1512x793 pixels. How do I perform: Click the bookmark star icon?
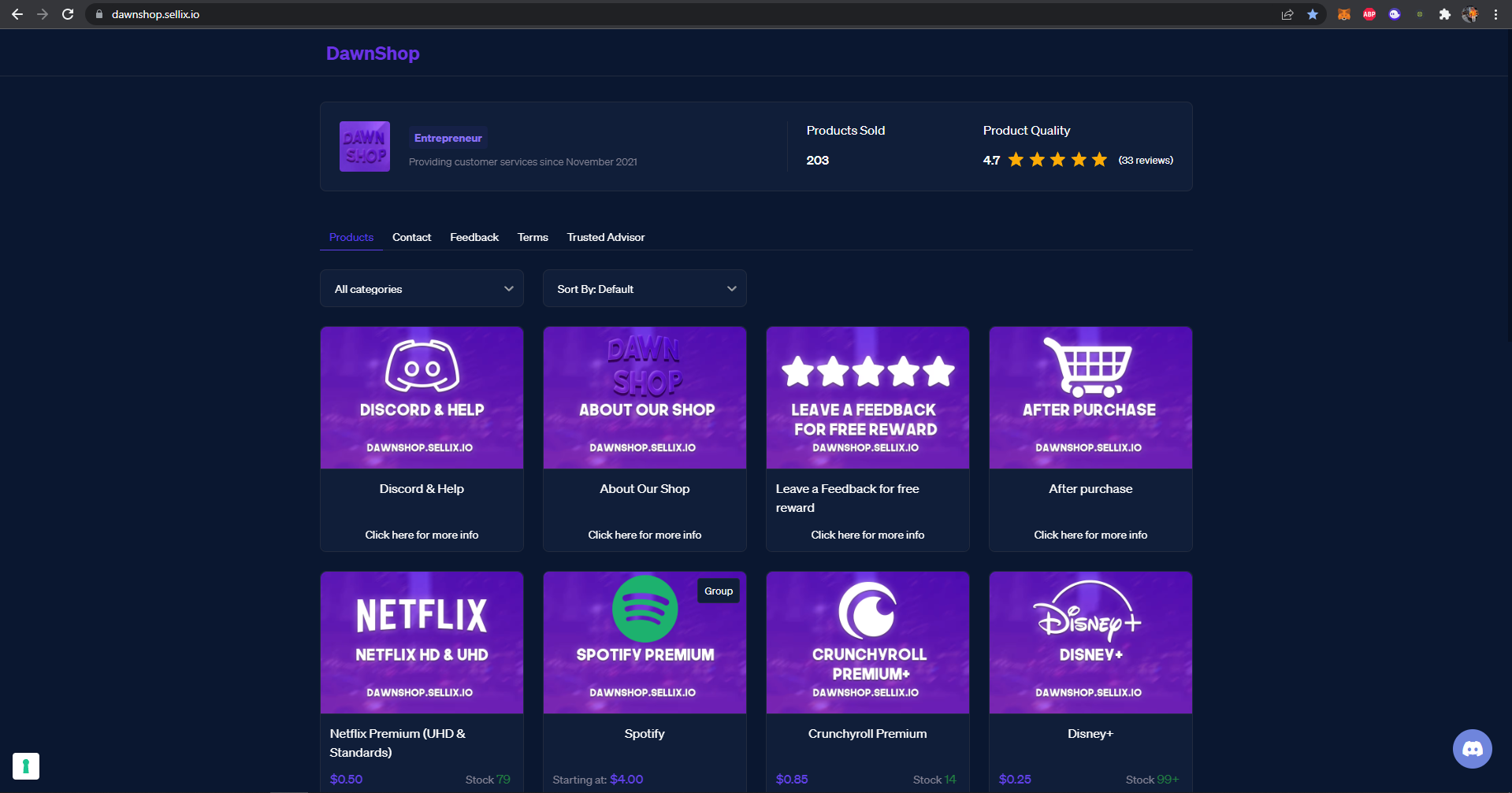click(x=1313, y=14)
